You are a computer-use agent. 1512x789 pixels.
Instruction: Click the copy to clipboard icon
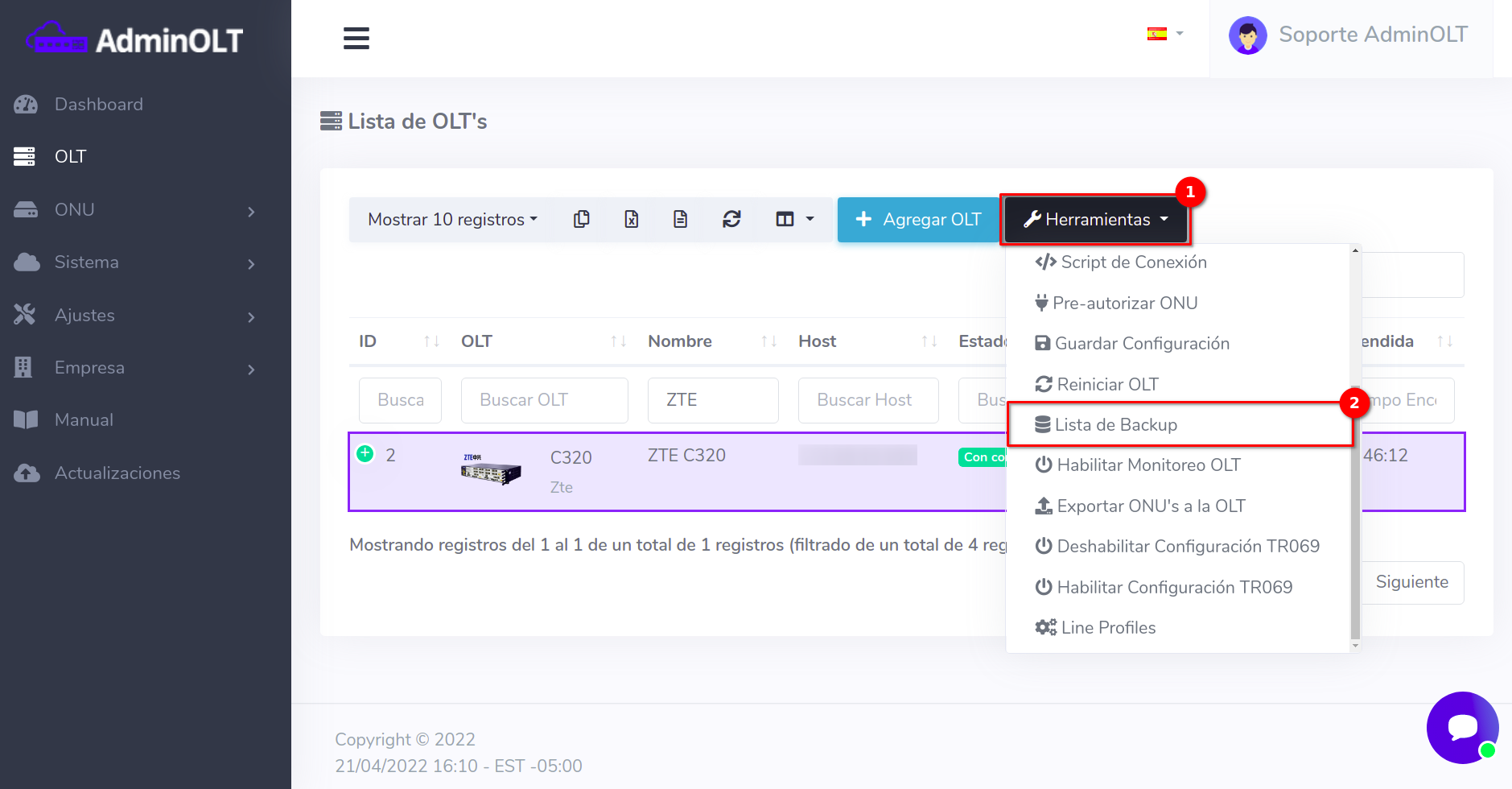coord(581,219)
